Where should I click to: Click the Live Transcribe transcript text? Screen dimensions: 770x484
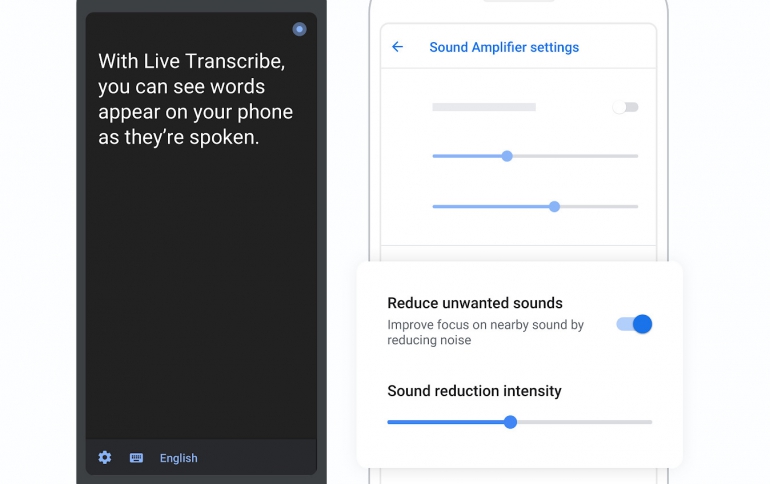pos(195,99)
